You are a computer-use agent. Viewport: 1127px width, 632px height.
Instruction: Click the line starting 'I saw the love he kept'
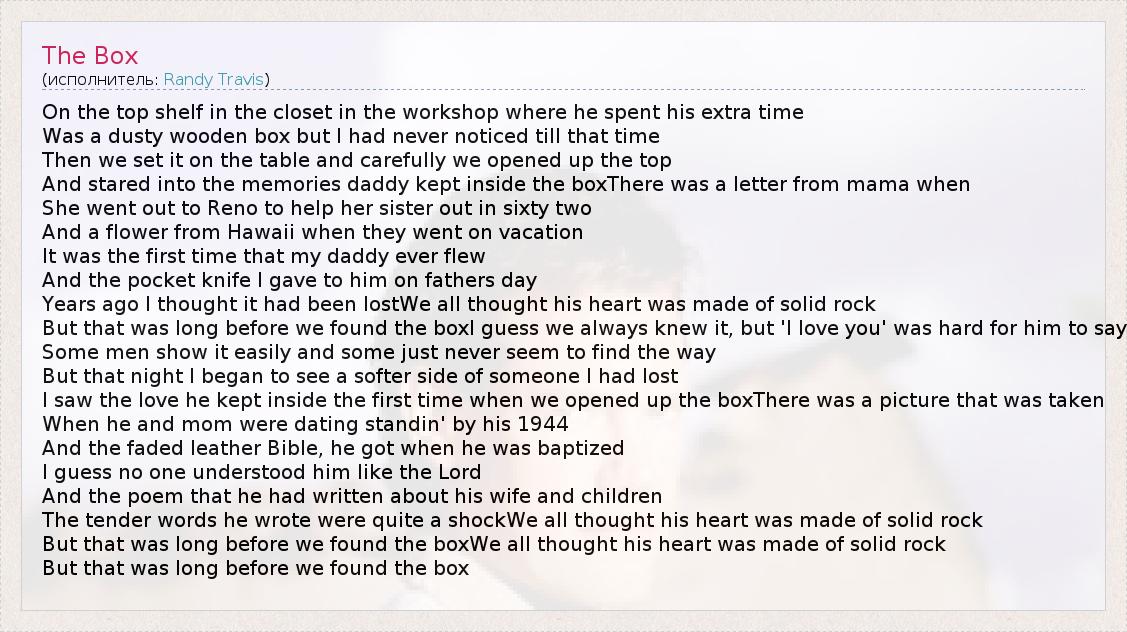[572, 400]
